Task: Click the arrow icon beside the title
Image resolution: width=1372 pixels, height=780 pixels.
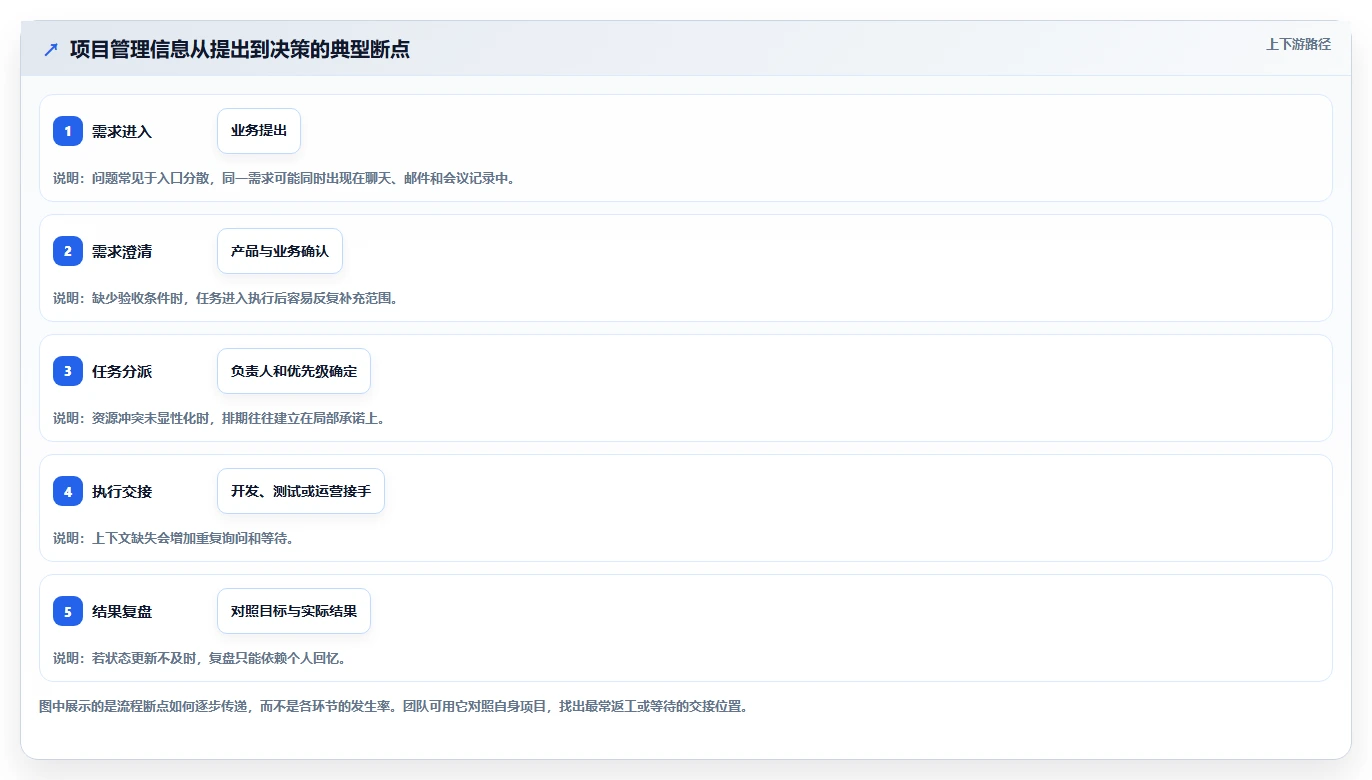Action: click(51, 49)
